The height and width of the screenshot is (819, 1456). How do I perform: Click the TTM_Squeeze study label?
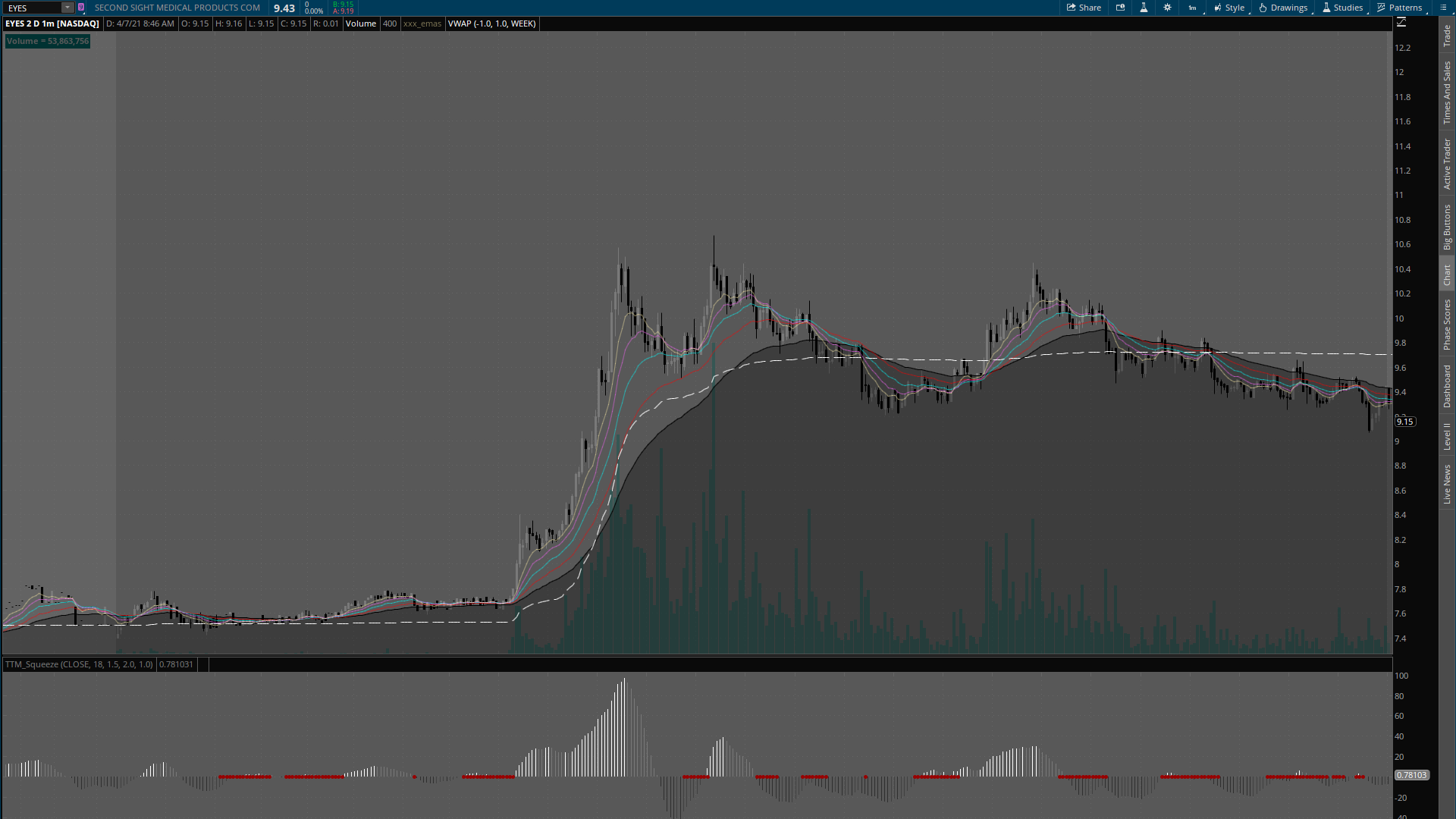tap(79, 664)
